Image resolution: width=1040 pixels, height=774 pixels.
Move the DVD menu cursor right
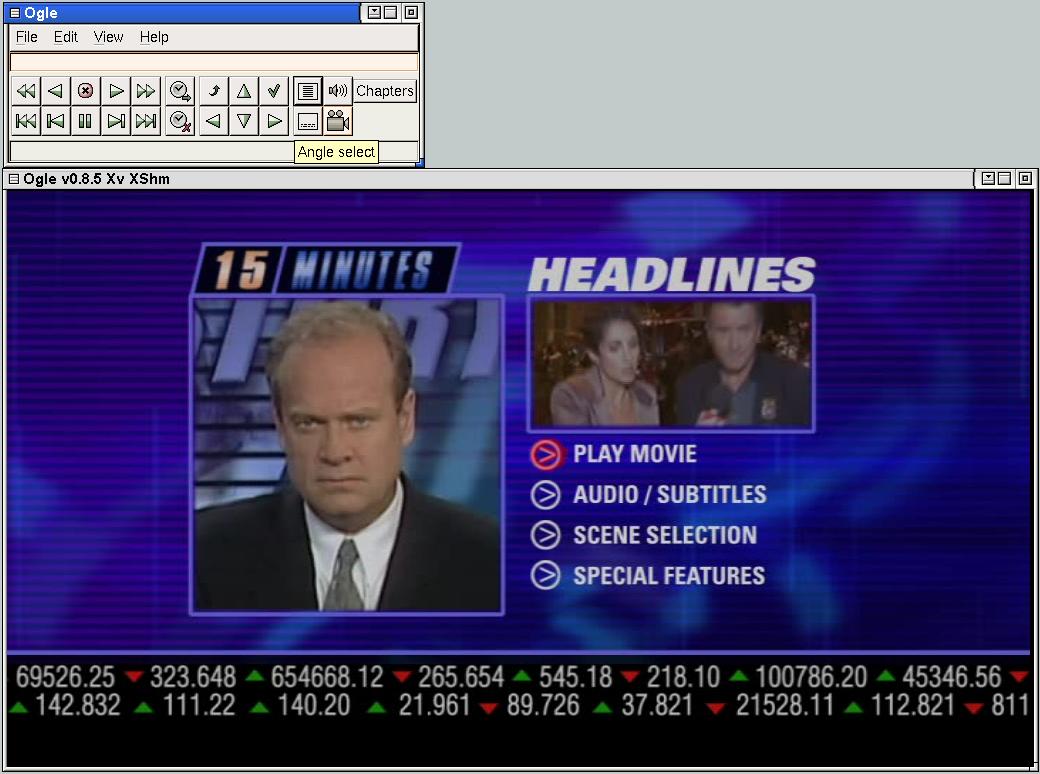[274, 121]
